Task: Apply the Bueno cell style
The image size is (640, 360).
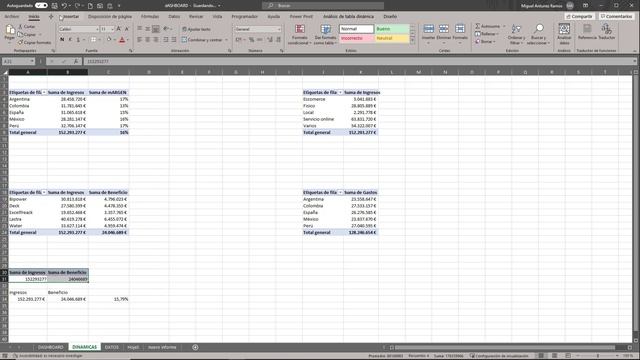Action: [x=392, y=29]
